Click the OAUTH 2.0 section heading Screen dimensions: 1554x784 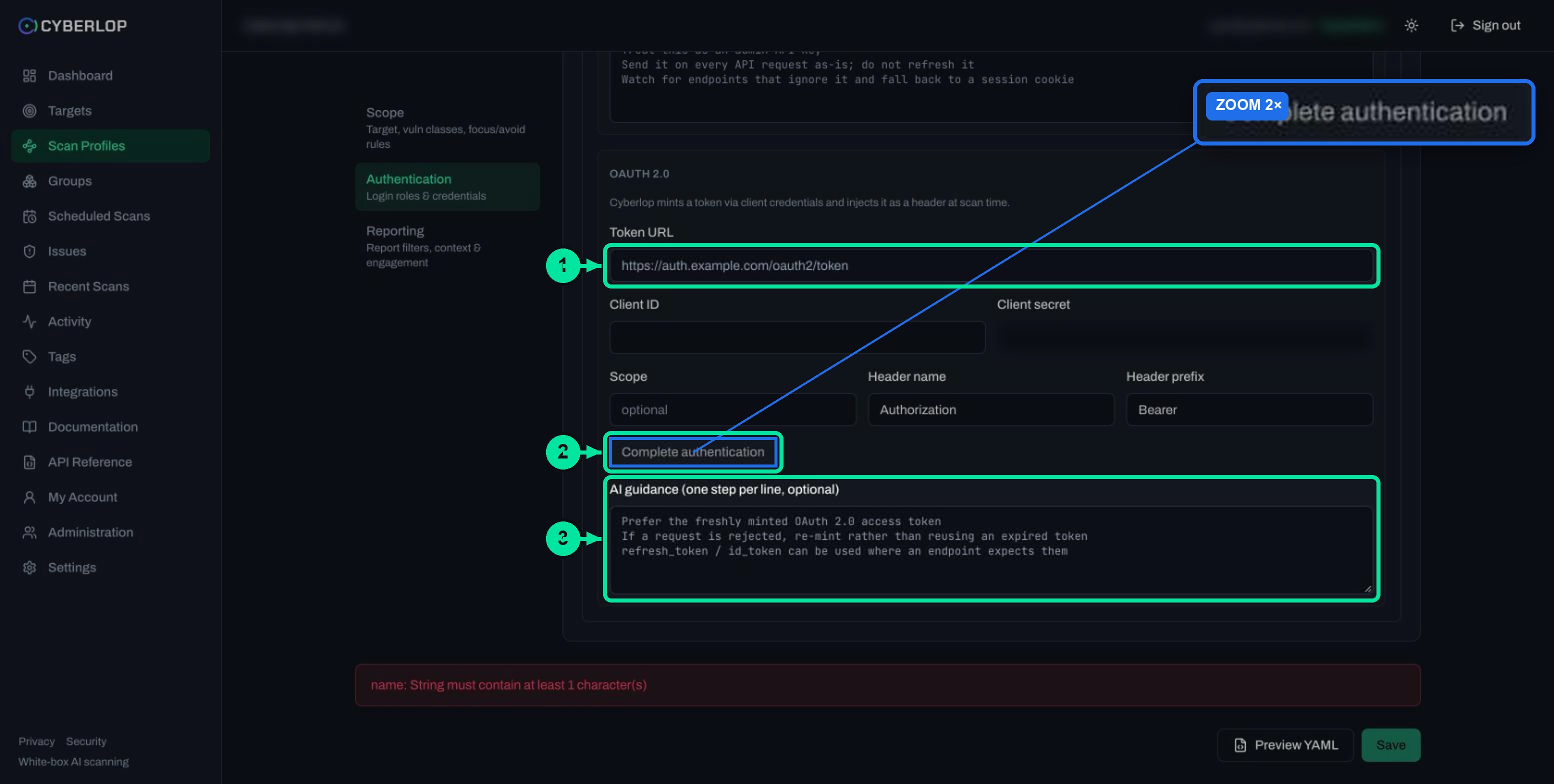(639, 173)
